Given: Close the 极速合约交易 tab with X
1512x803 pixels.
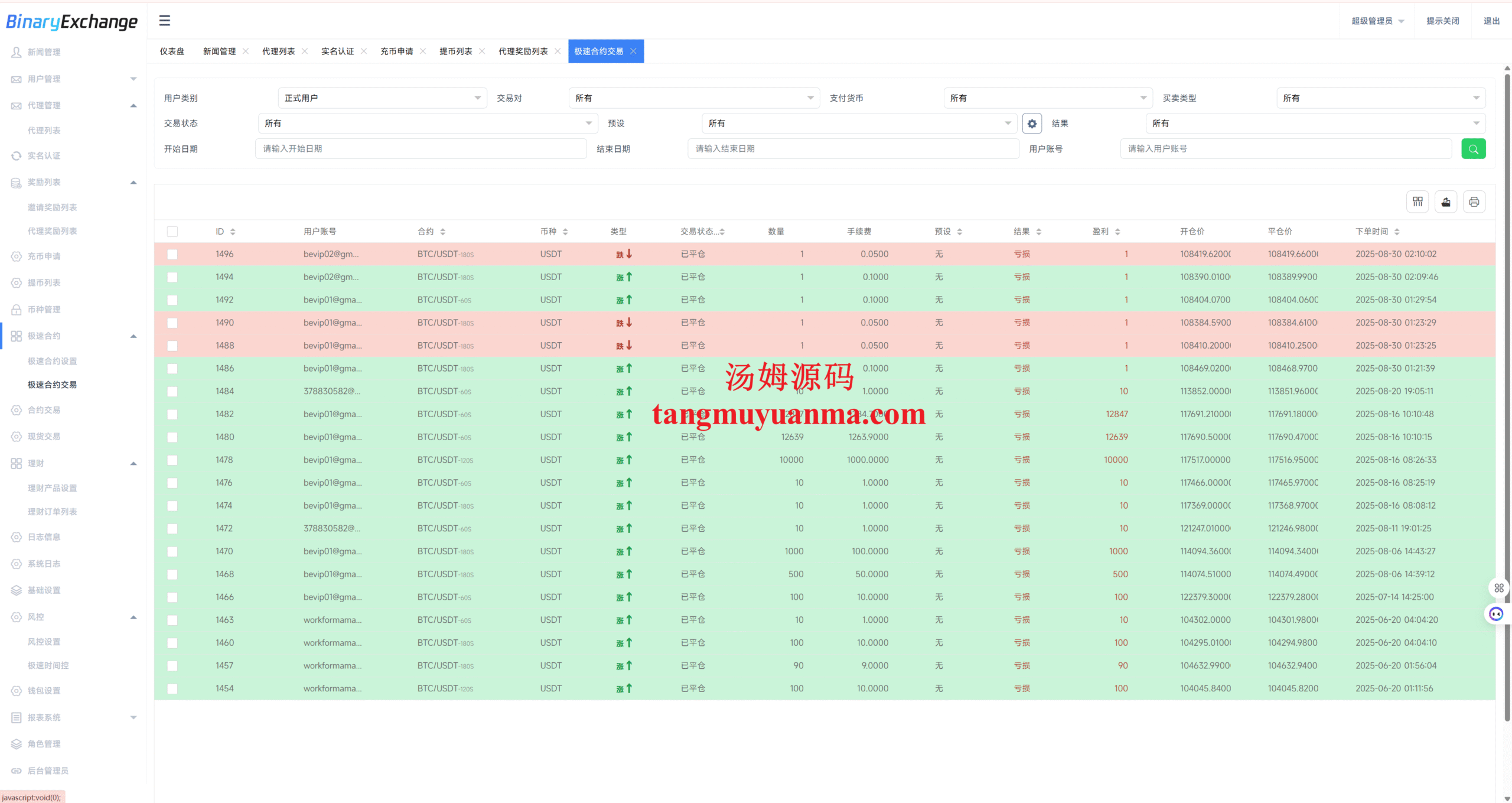Looking at the screenshot, I should [633, 51].
